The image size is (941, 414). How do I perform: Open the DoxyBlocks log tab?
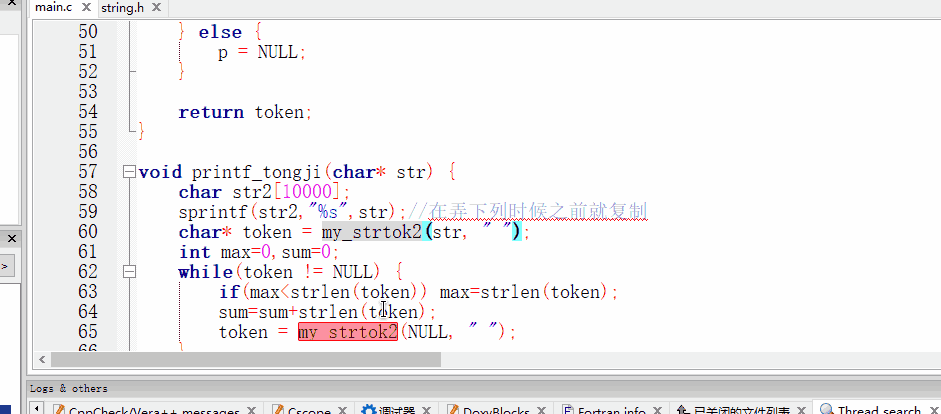(x=496, y=410)
